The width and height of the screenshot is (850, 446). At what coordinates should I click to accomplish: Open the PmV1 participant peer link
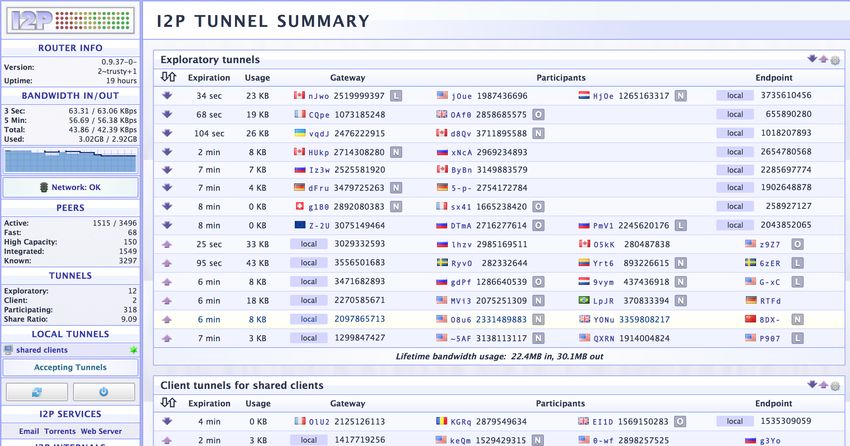pos(603,225)
